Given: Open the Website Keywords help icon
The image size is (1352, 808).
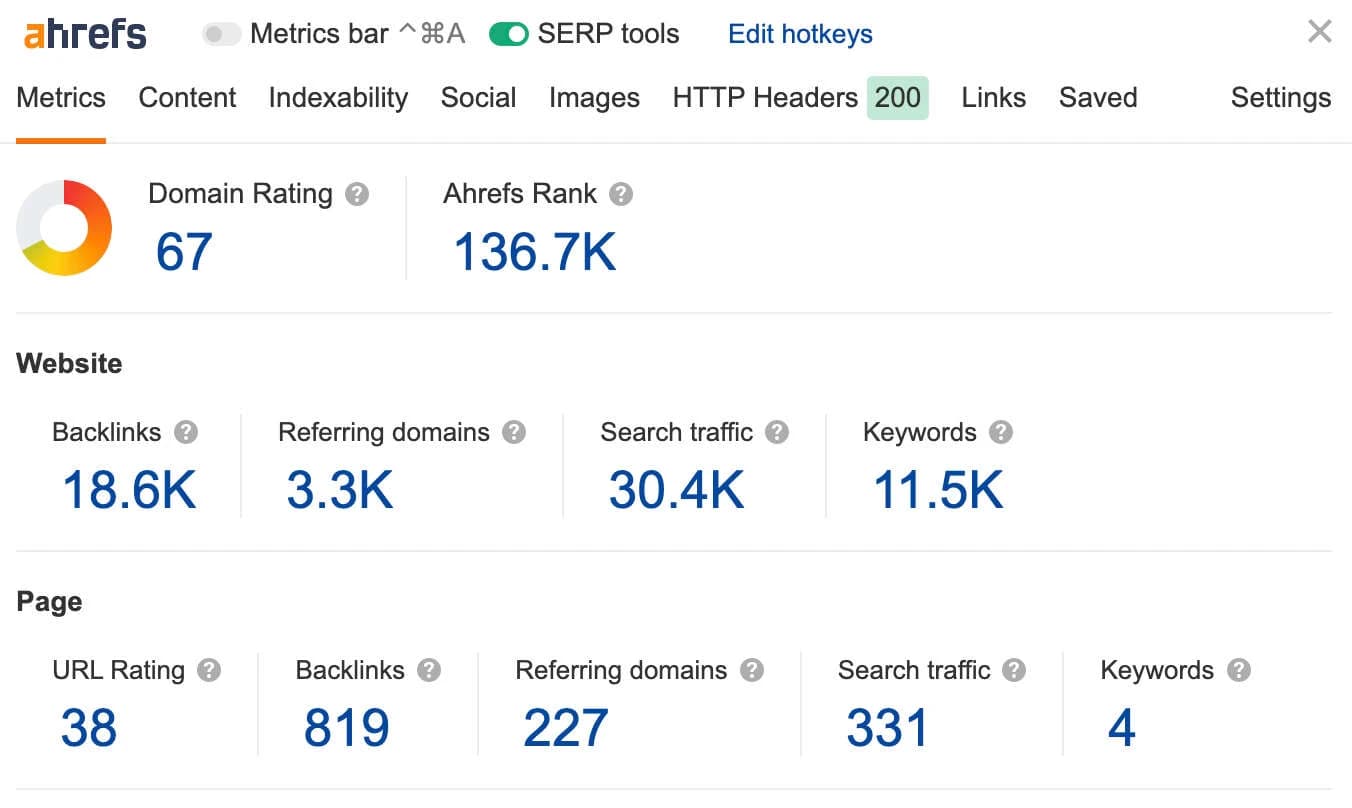Looking at the screenshot, I should pos(1002,433).
